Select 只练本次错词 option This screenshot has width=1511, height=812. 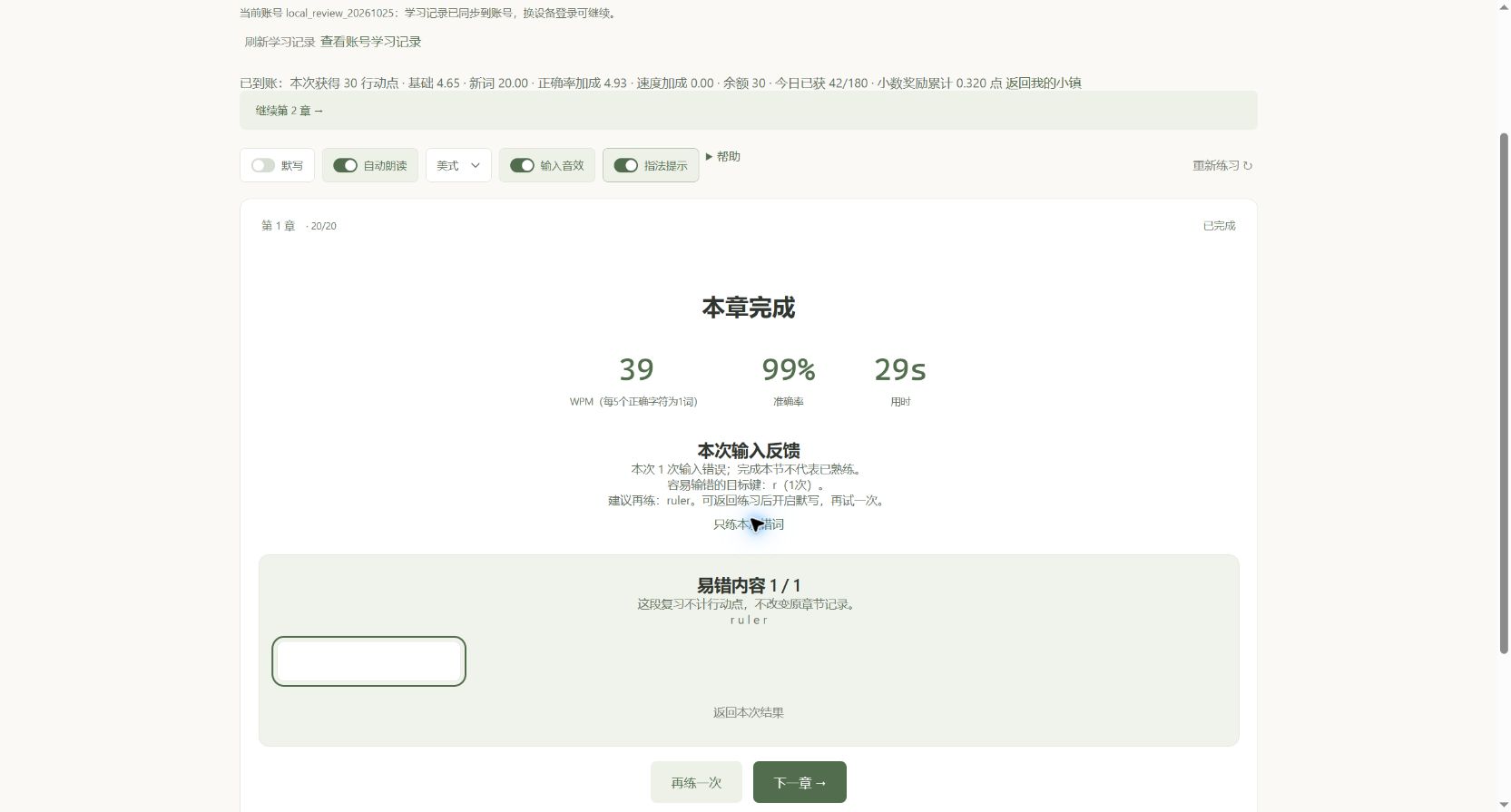[x=749, y=524]
